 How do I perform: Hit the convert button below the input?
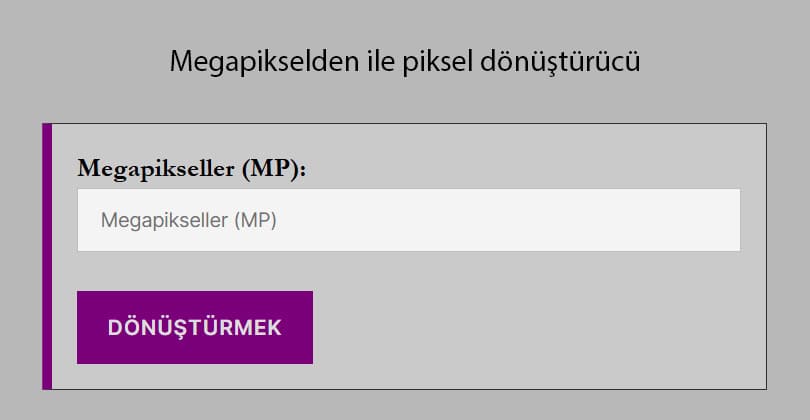coord(195,327)
